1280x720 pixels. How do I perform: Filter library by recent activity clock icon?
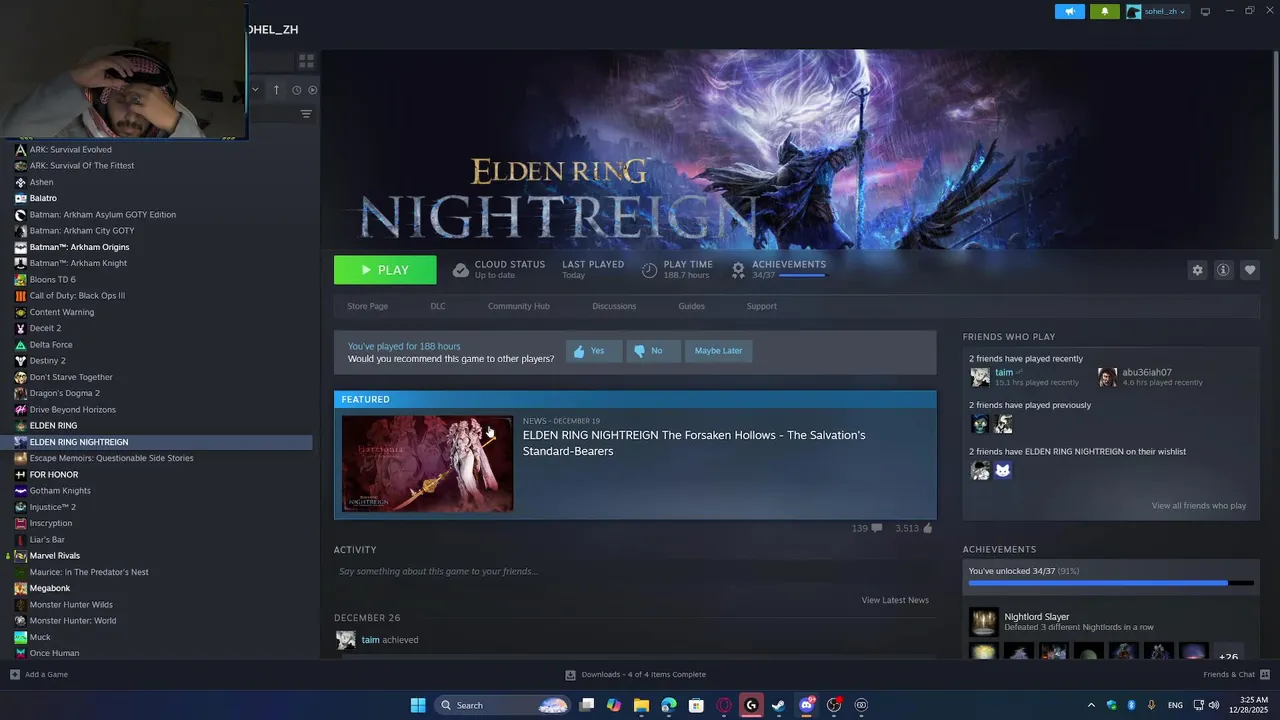click(296, 90)
